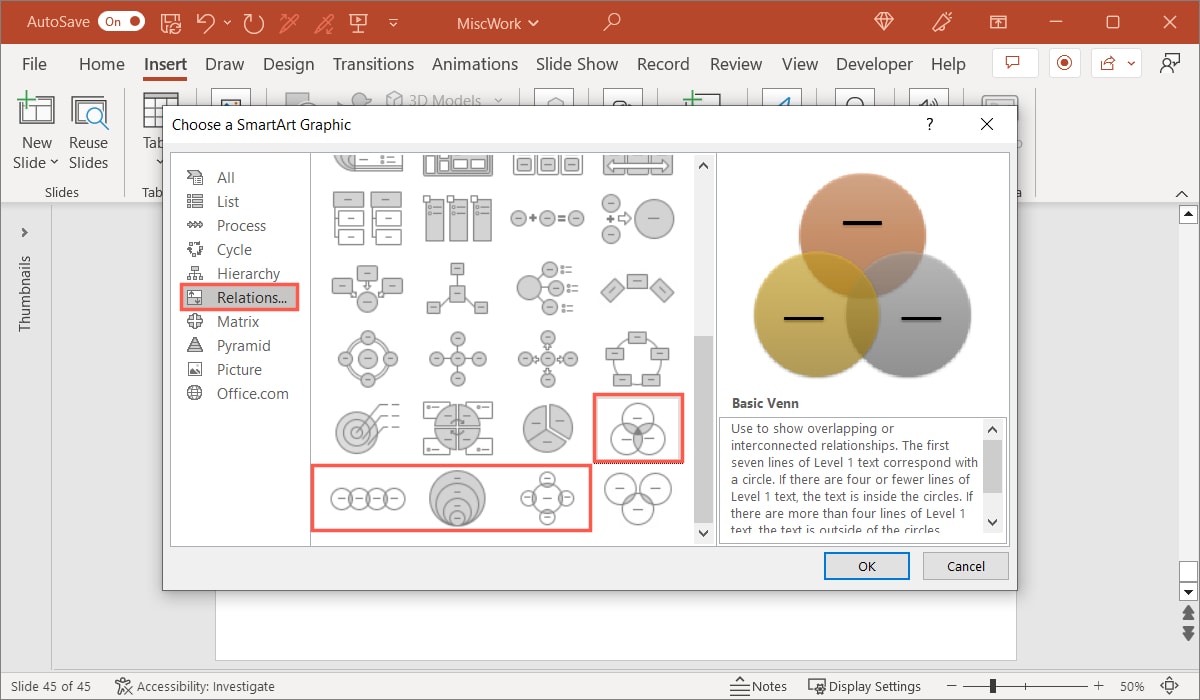The height and width of the screenshot is (700, 1200).
Task: Click the Save icon in the Quick Access Toolbar
Action: coord(170,21)
